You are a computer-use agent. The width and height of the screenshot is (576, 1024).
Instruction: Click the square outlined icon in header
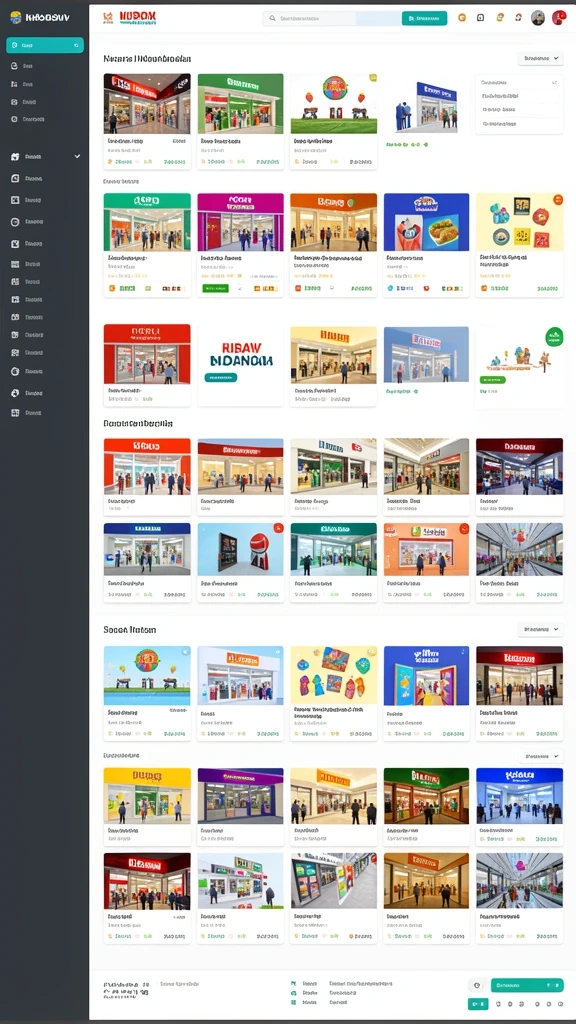[x=481, y=18]
